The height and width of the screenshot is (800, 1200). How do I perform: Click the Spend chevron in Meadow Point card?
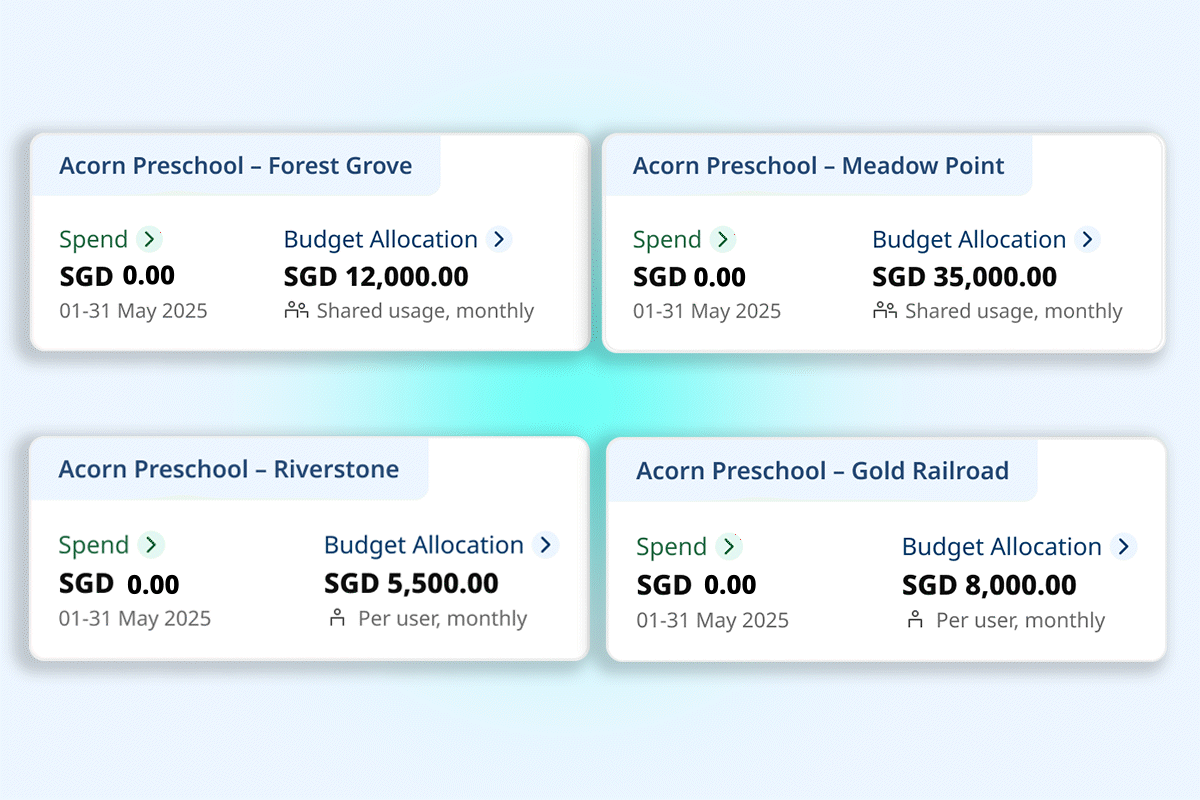pyautogui.click(x=722, y=239)
